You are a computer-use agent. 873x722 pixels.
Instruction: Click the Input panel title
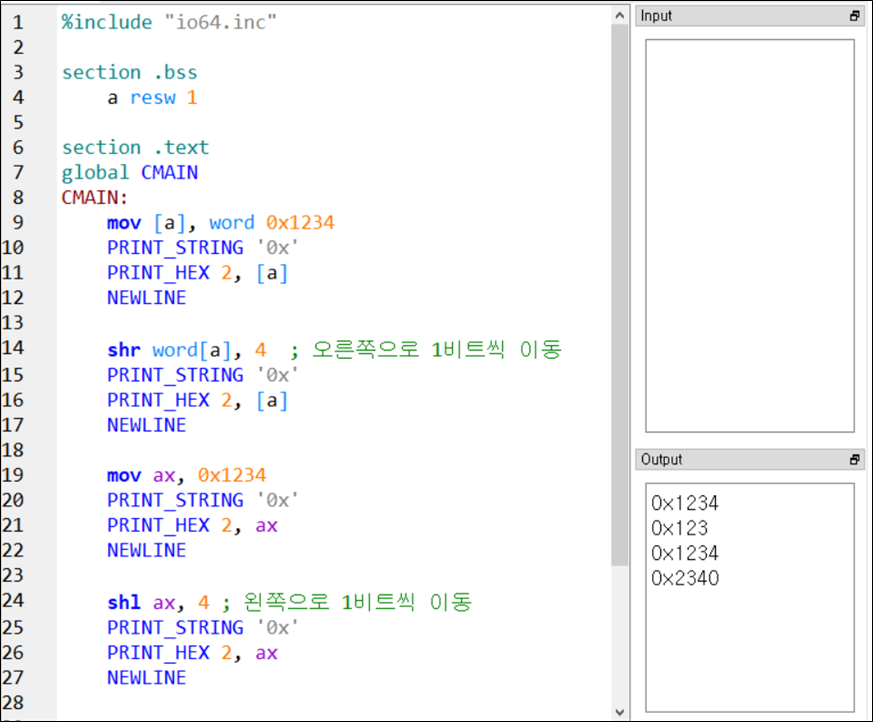pos(656,16)
